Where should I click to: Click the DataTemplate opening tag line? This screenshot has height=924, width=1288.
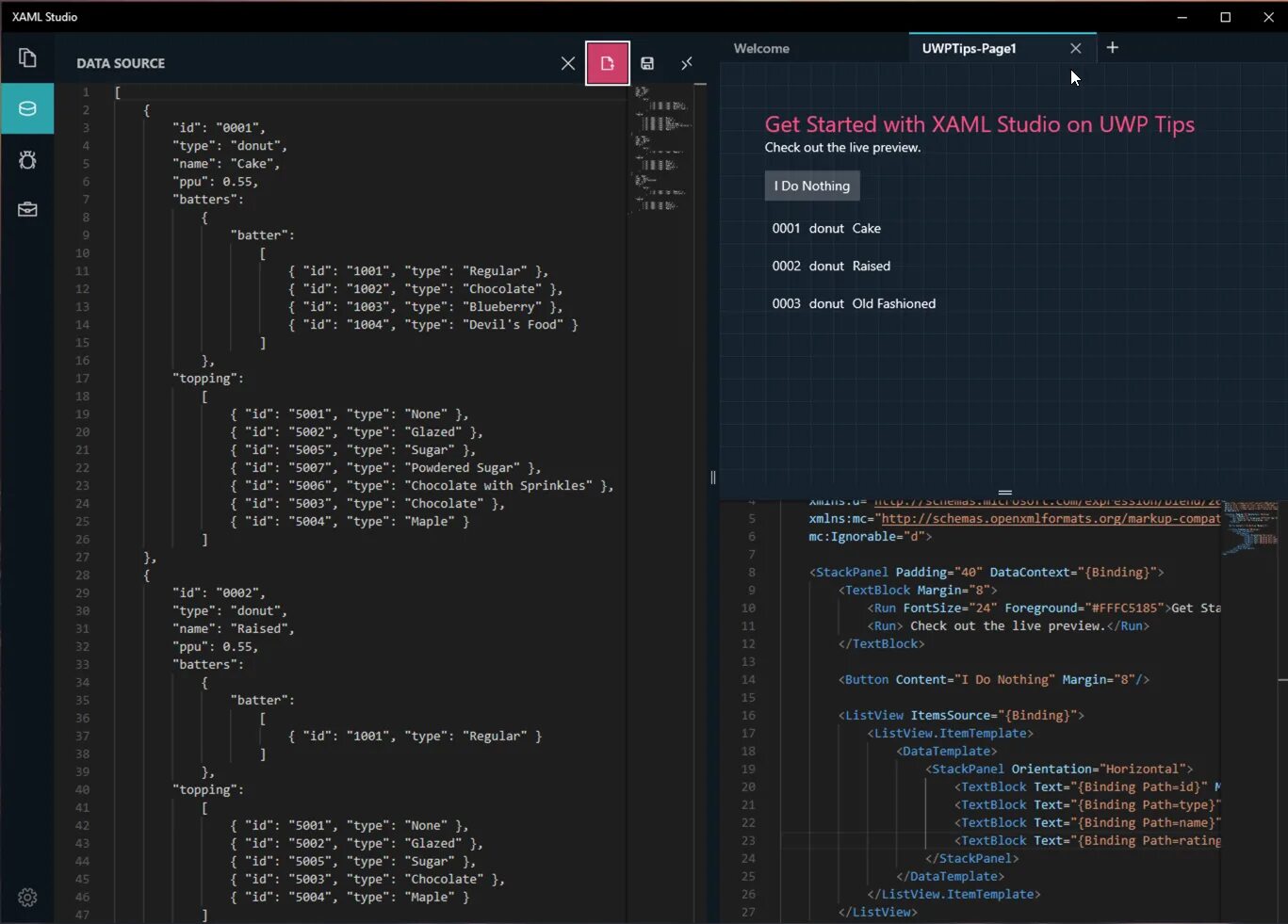(947, 752)
